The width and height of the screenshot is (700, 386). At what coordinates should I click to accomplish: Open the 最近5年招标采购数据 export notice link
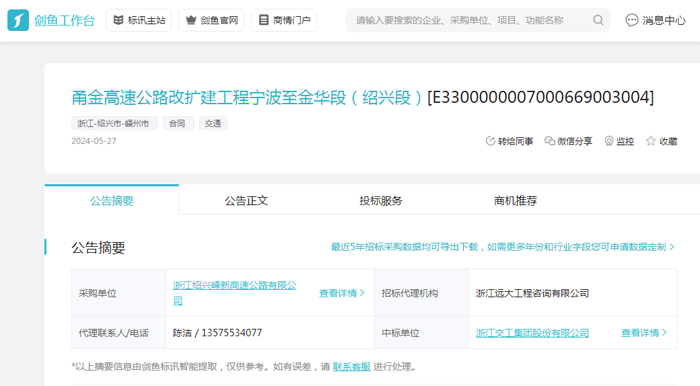503,247
